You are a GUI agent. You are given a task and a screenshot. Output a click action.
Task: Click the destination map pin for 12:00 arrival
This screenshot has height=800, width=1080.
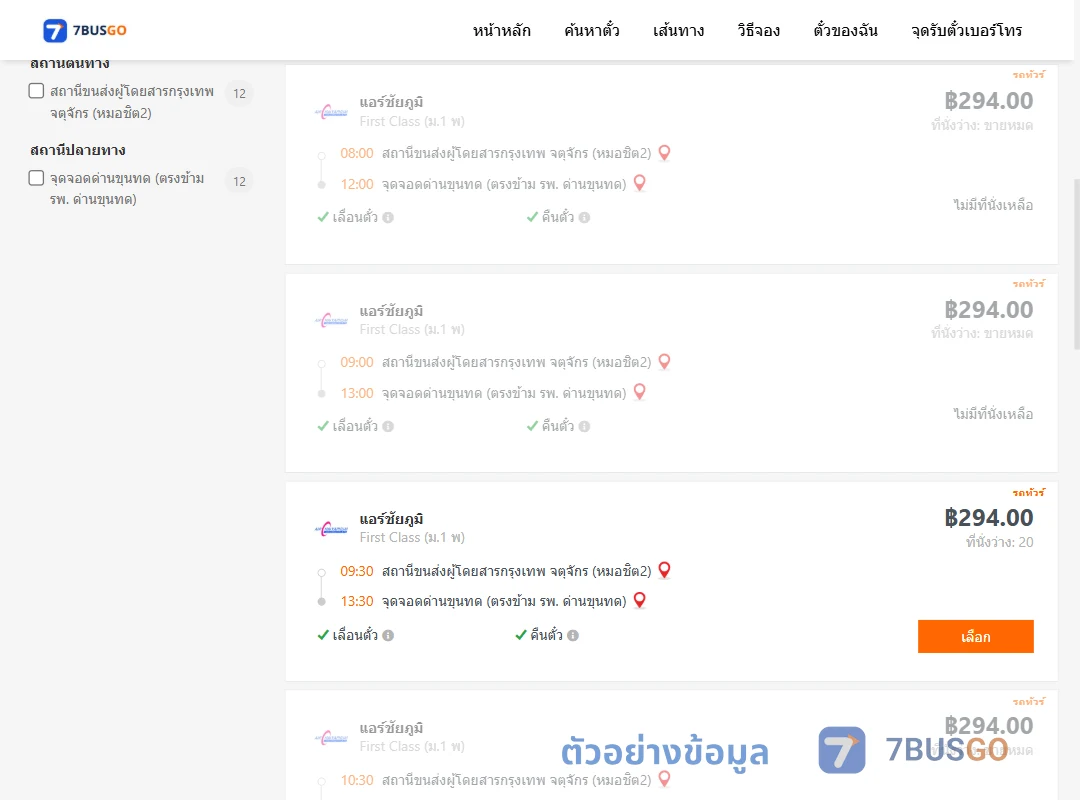[639, 183]
